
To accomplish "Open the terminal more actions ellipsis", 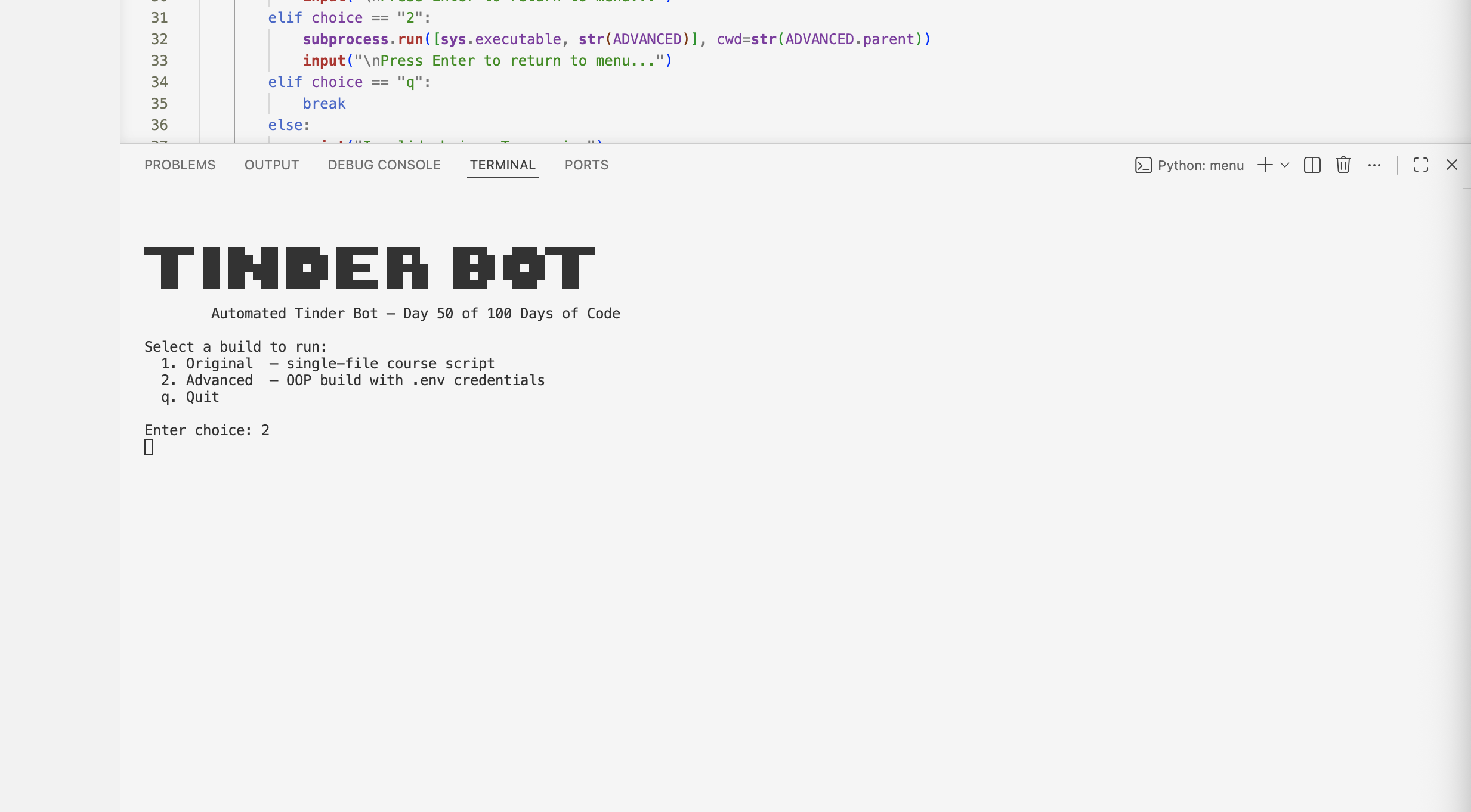I will (x=1374, y=165).
